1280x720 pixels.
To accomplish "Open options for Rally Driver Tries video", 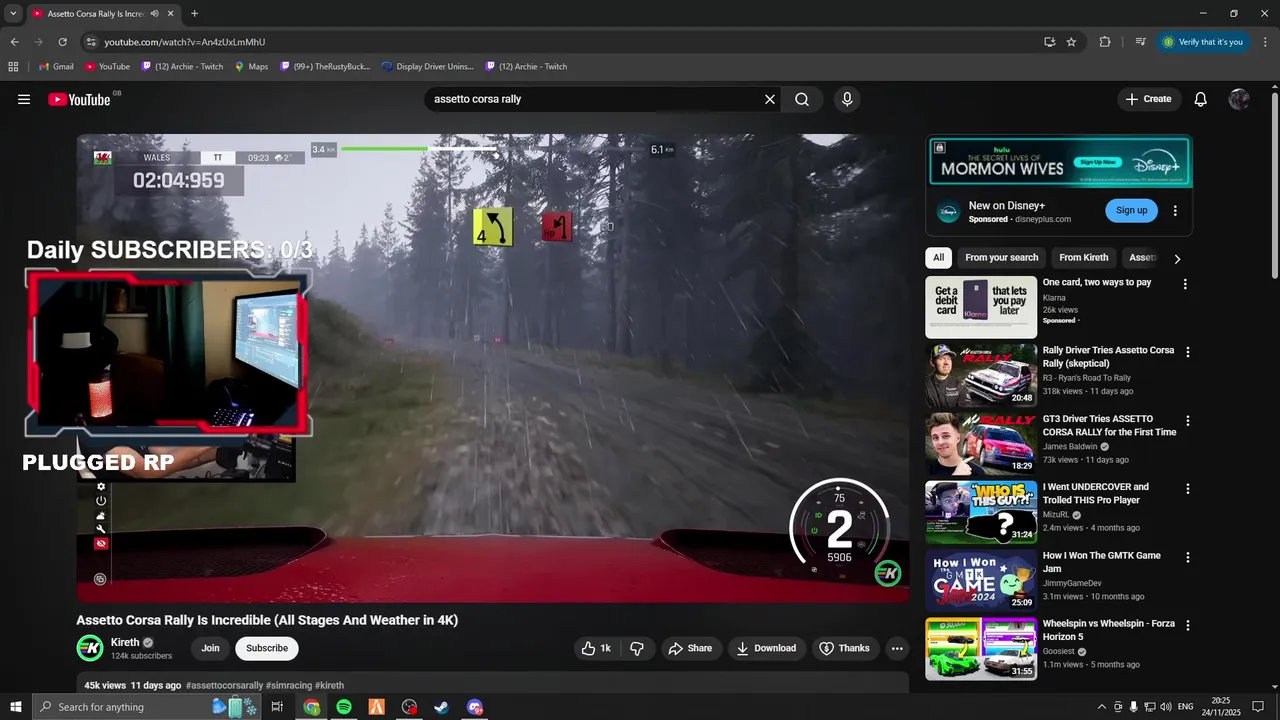I will coord(1188,352).
